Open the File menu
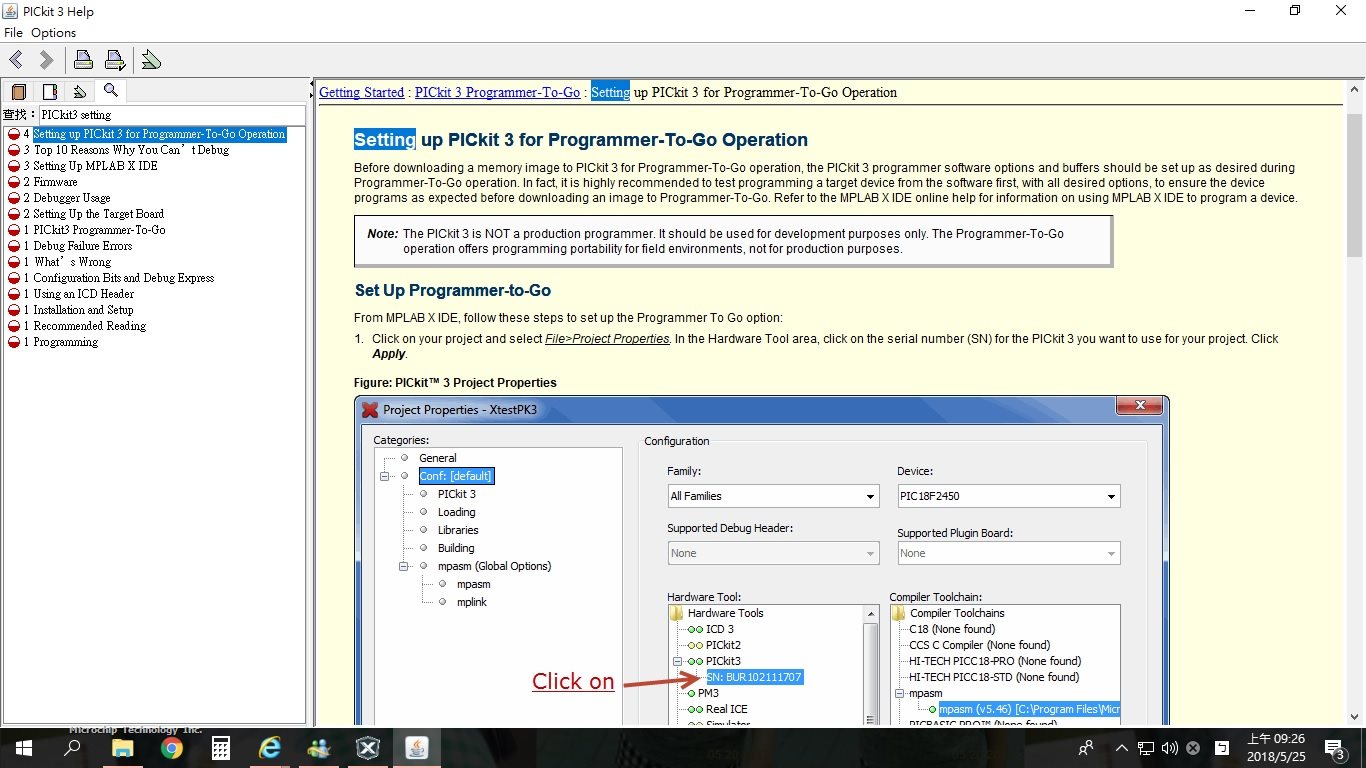 13,33
